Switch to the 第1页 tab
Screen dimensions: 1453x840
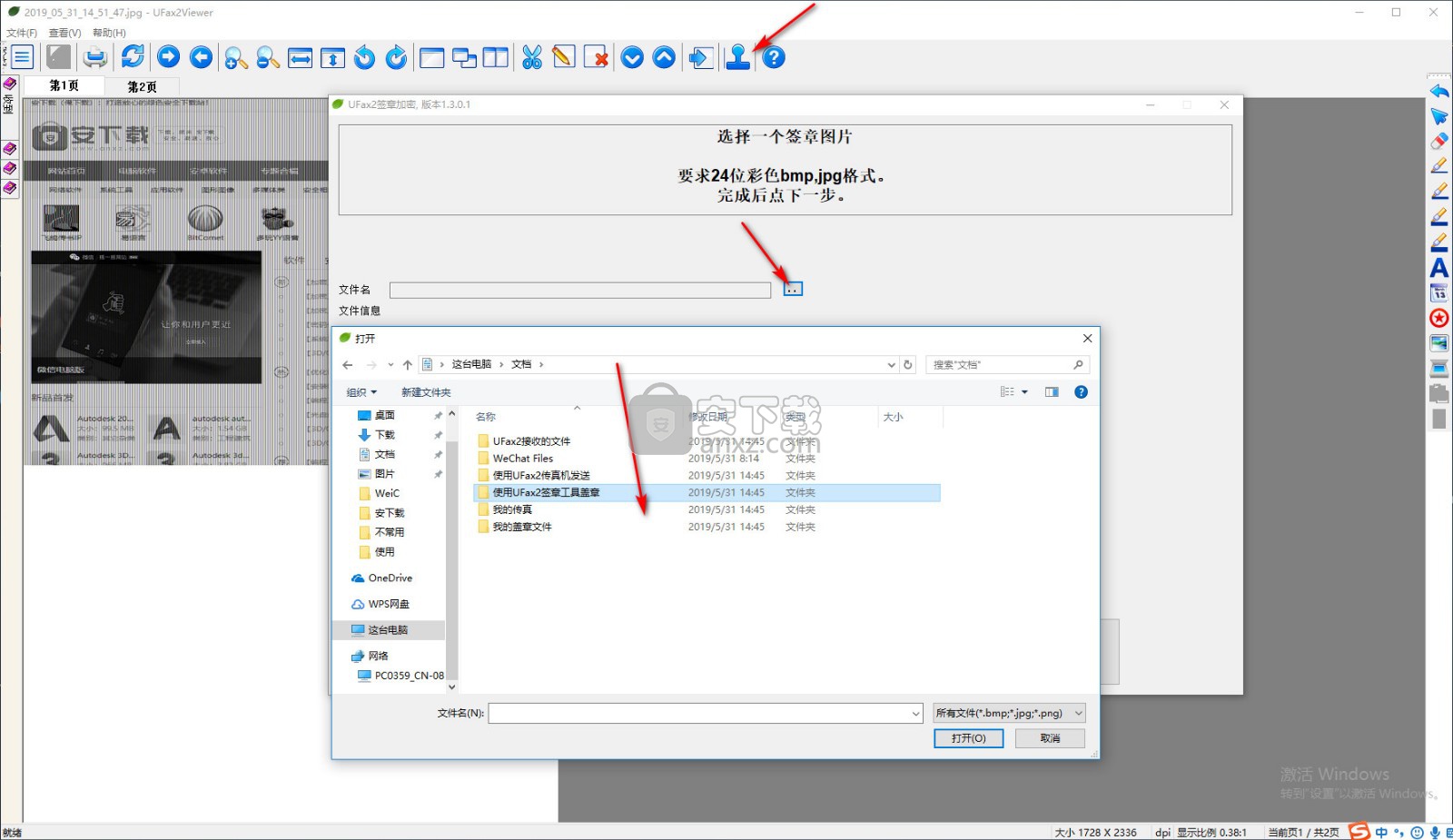(x=64, y=85)
